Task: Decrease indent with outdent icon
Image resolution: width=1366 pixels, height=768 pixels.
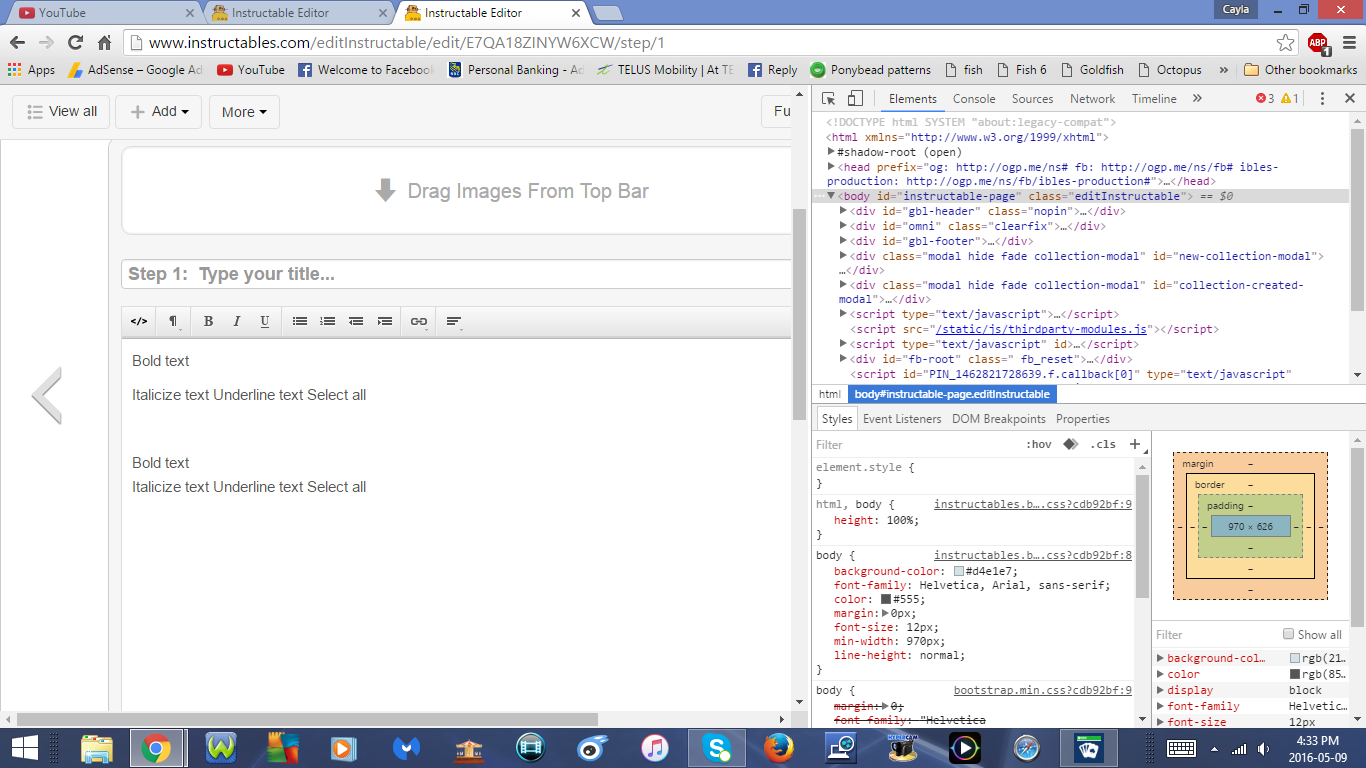Action: (356, 322)
